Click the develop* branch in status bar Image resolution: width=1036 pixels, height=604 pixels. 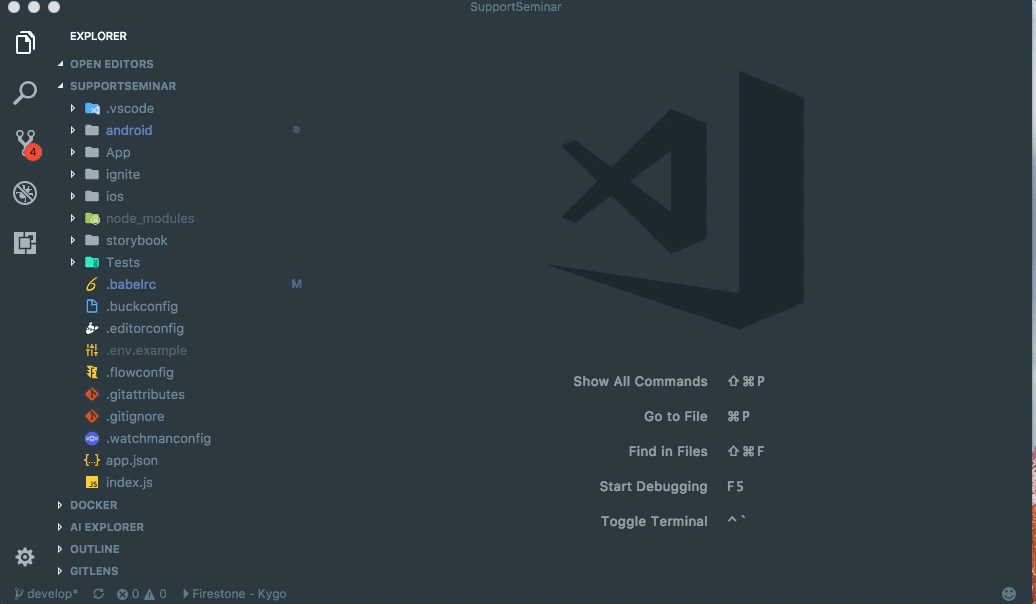[46, 593]
